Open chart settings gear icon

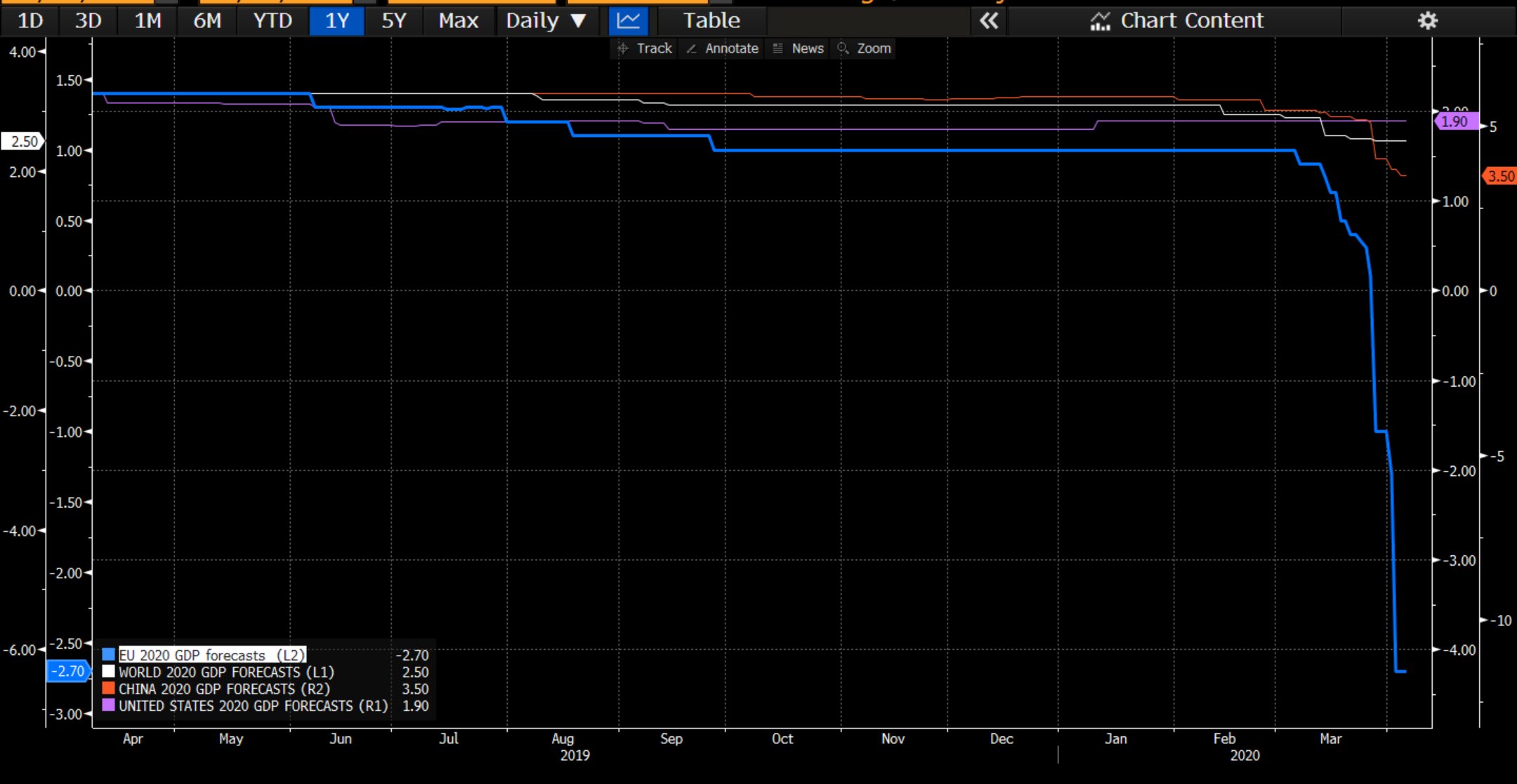click(1428, 20)
